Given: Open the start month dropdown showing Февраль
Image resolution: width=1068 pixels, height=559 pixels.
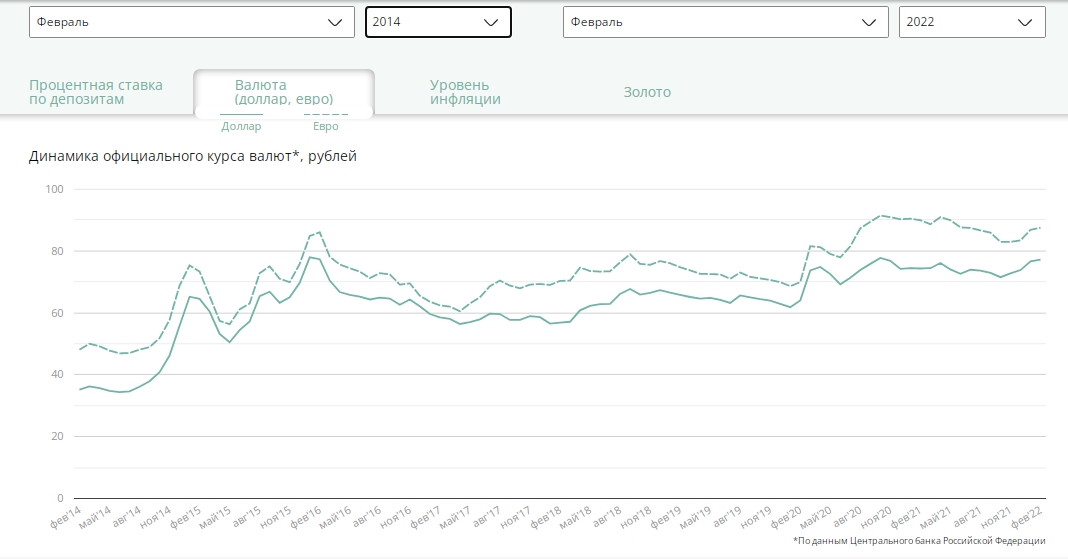Looking at the screenshot, I should (x=191, y=22).
